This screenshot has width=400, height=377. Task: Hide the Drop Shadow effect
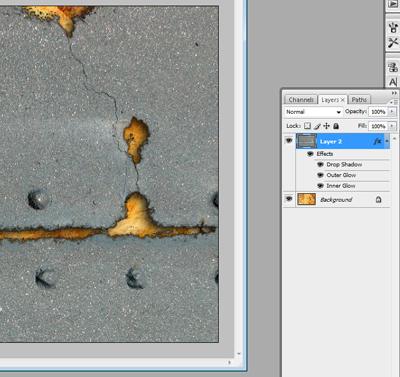tap(320, 164)
